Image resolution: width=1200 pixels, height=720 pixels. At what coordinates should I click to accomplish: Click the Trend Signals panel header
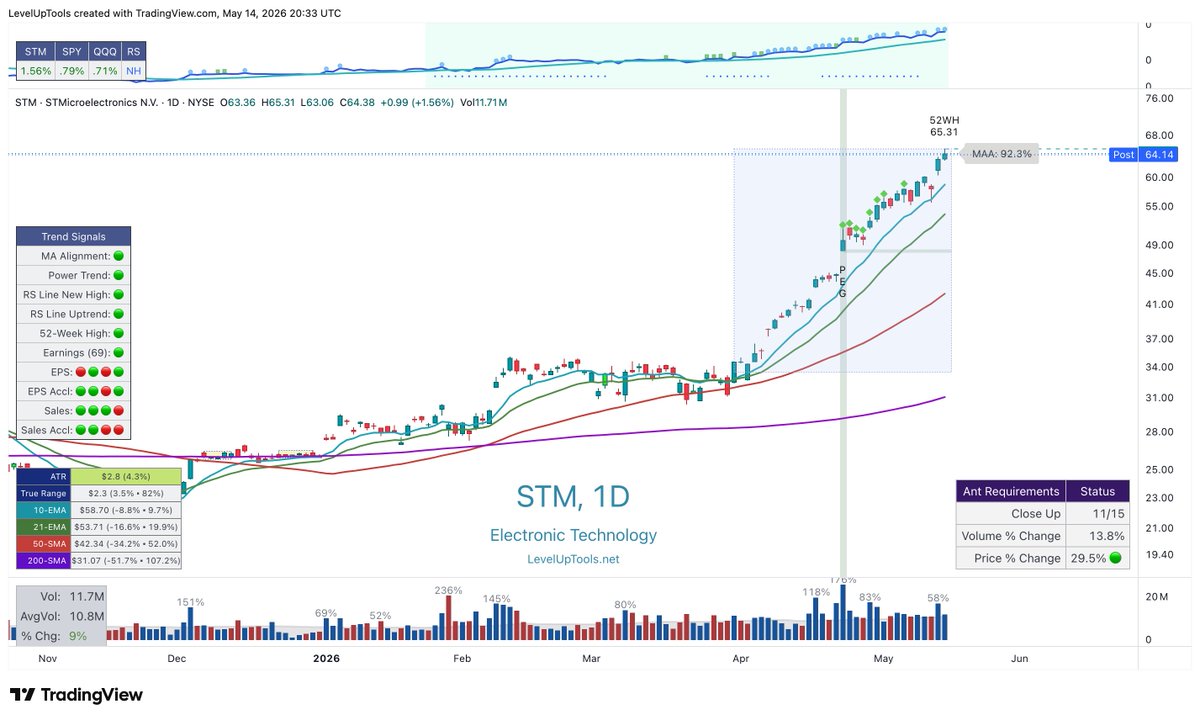click(74, 236)
